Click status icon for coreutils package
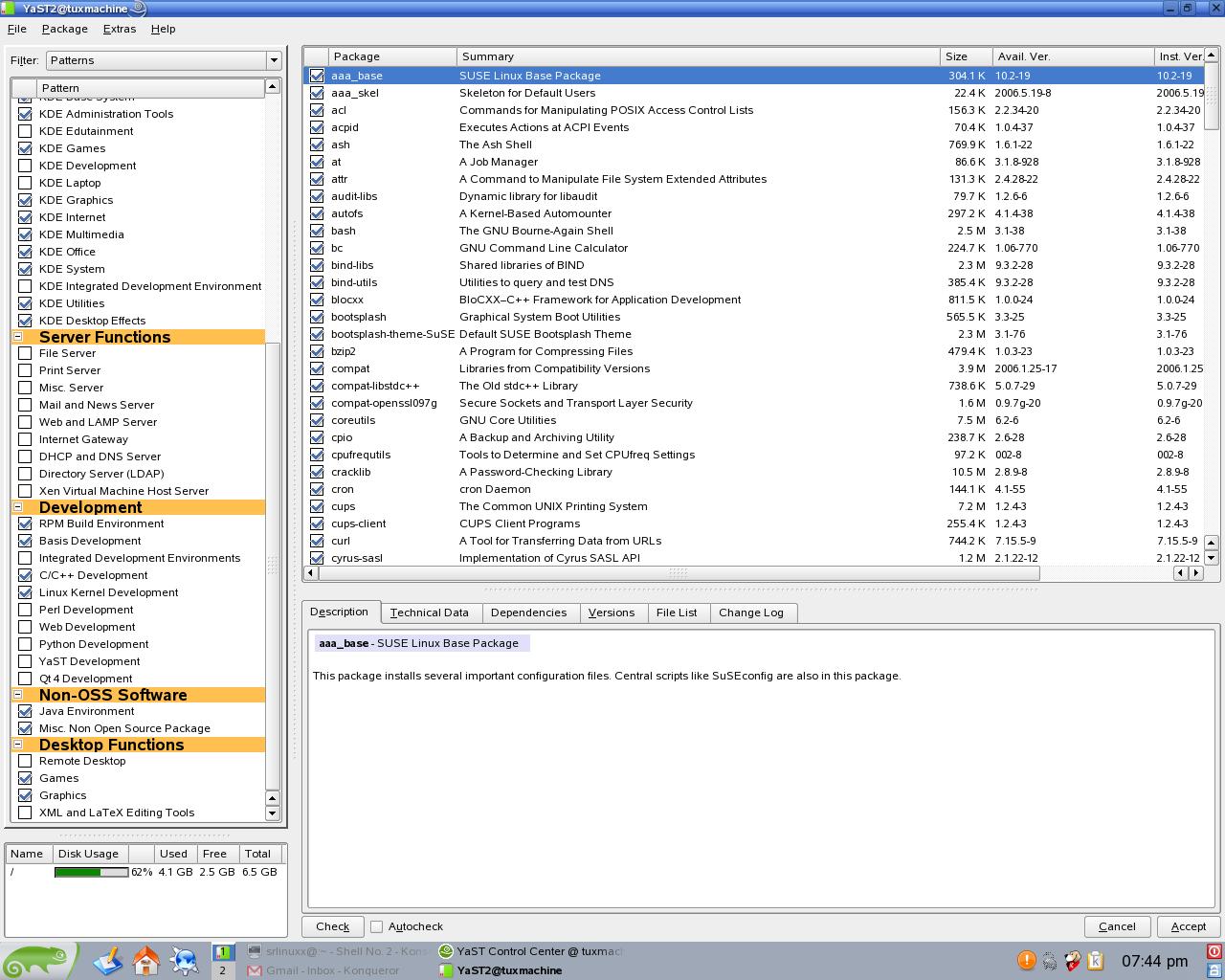This screenshot has height=980, width=1225. pyautogui.click(x=317, y=420)
